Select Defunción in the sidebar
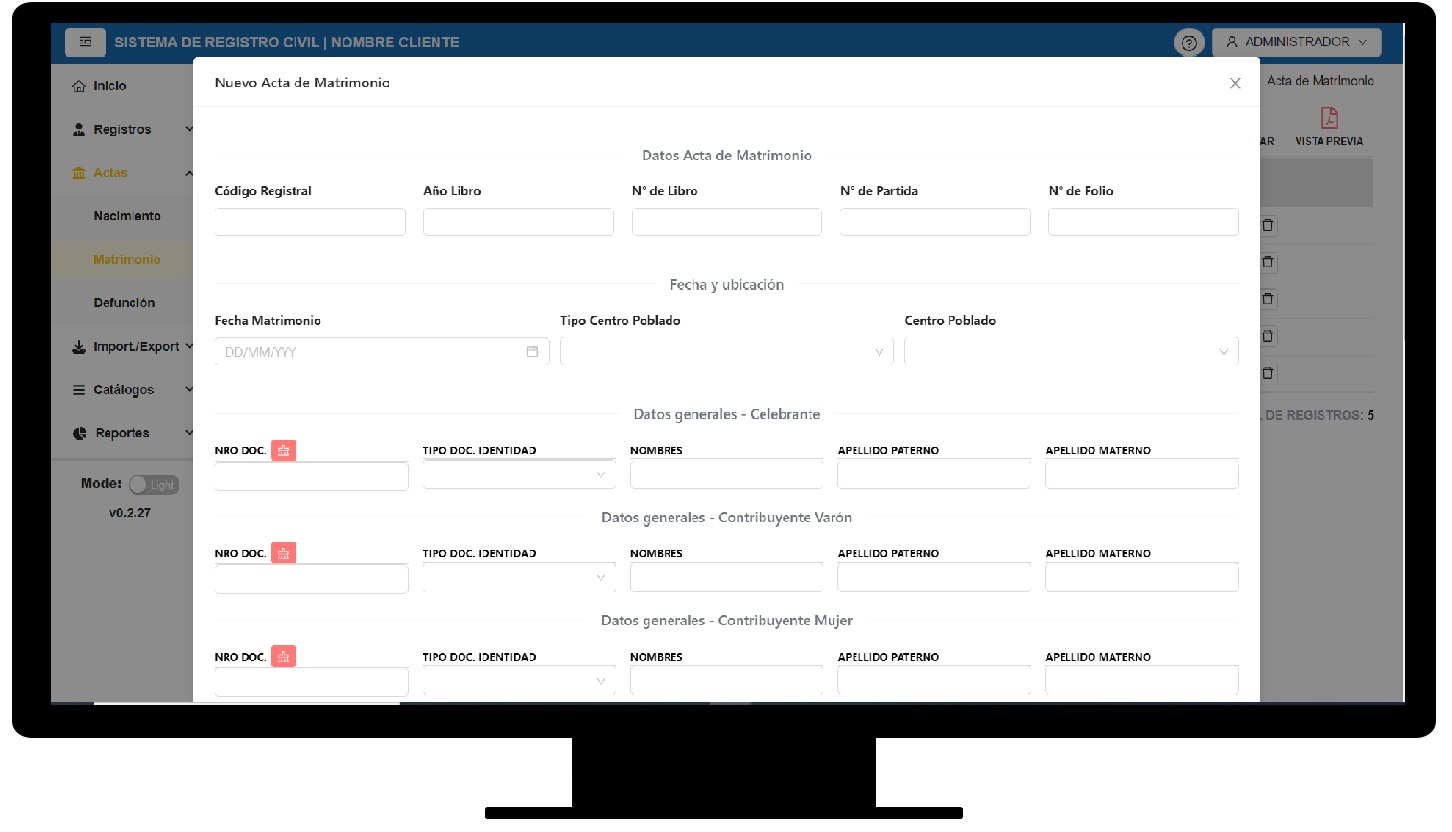 (124, 303)
